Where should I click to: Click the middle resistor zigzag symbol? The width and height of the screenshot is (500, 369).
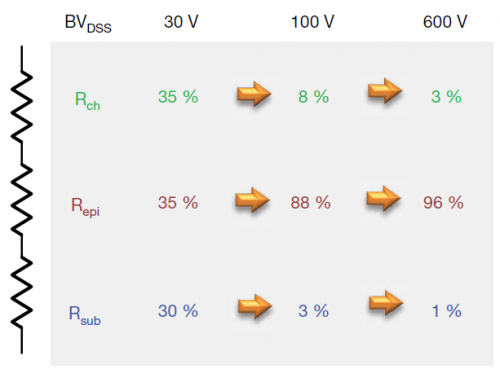22,199
